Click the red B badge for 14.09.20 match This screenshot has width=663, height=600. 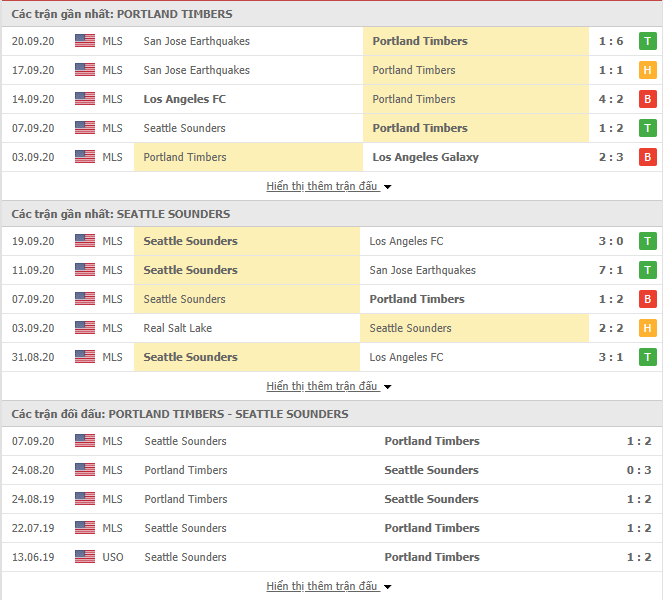point(647,99)
